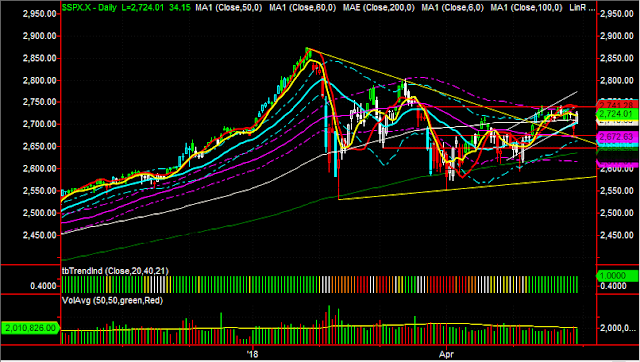The width and height of the screenshot is (640, 362).
Task: Click 2,750.00 on the left price scale
Action: (40, 102)
